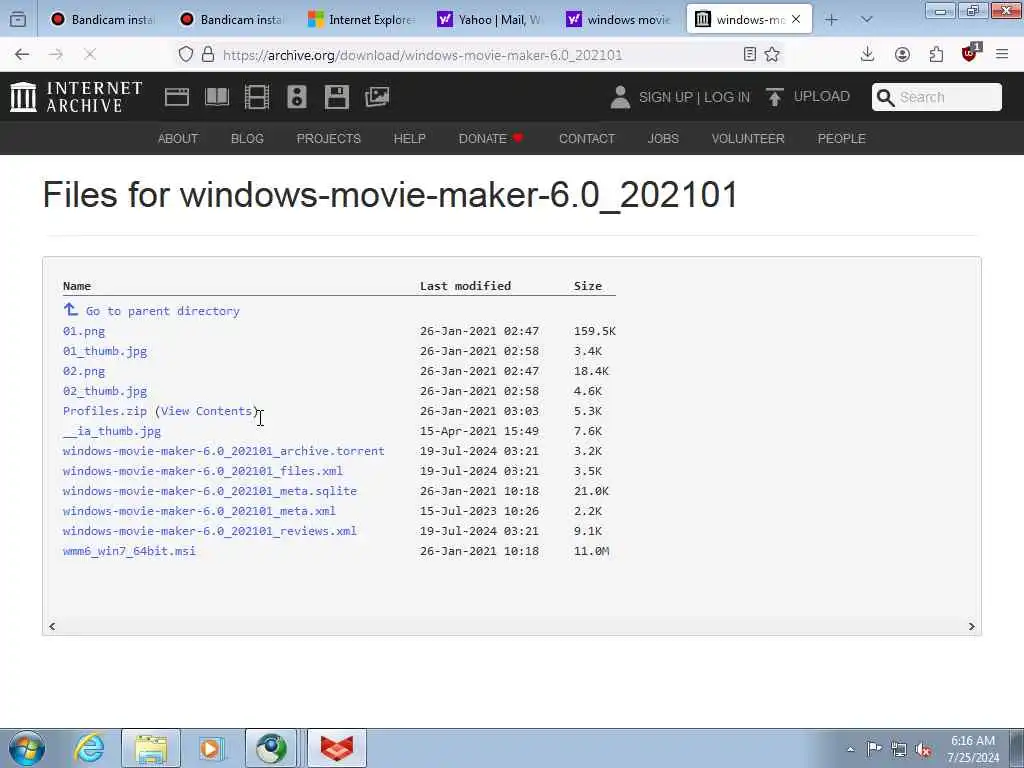Click the file list right scroll arrow
Screen dimensions: 1024x768
[x=971, y=626]
